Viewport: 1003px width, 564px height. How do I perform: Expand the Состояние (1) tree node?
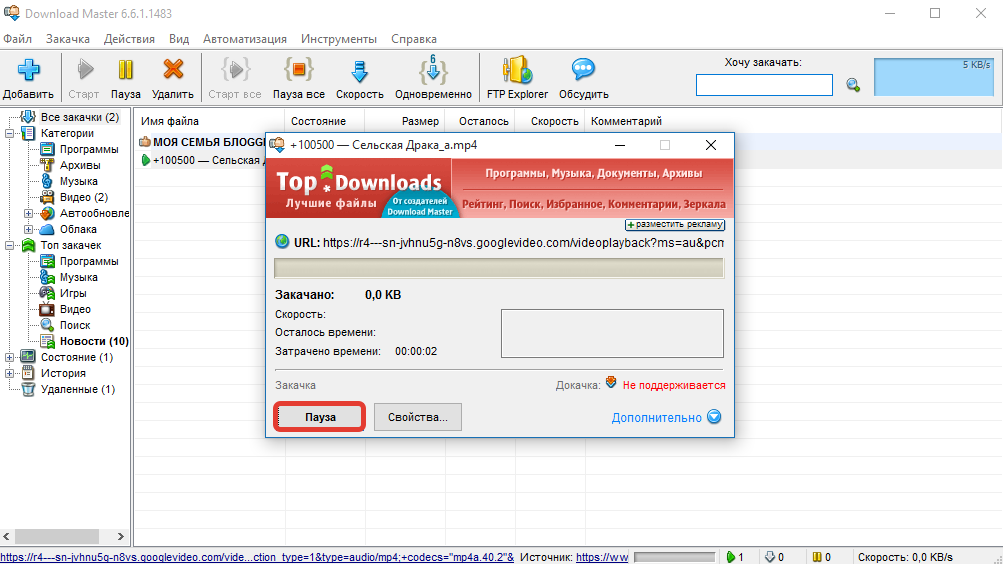point(10,357)
